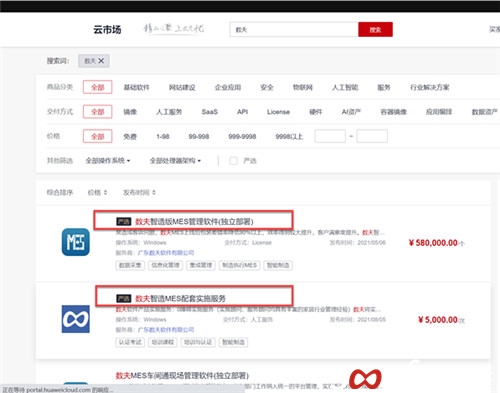The width and height of the screenshot is (500, 393).
Task: Expand the 全部处理器架构 dropdown
Action: click(175, 161)
